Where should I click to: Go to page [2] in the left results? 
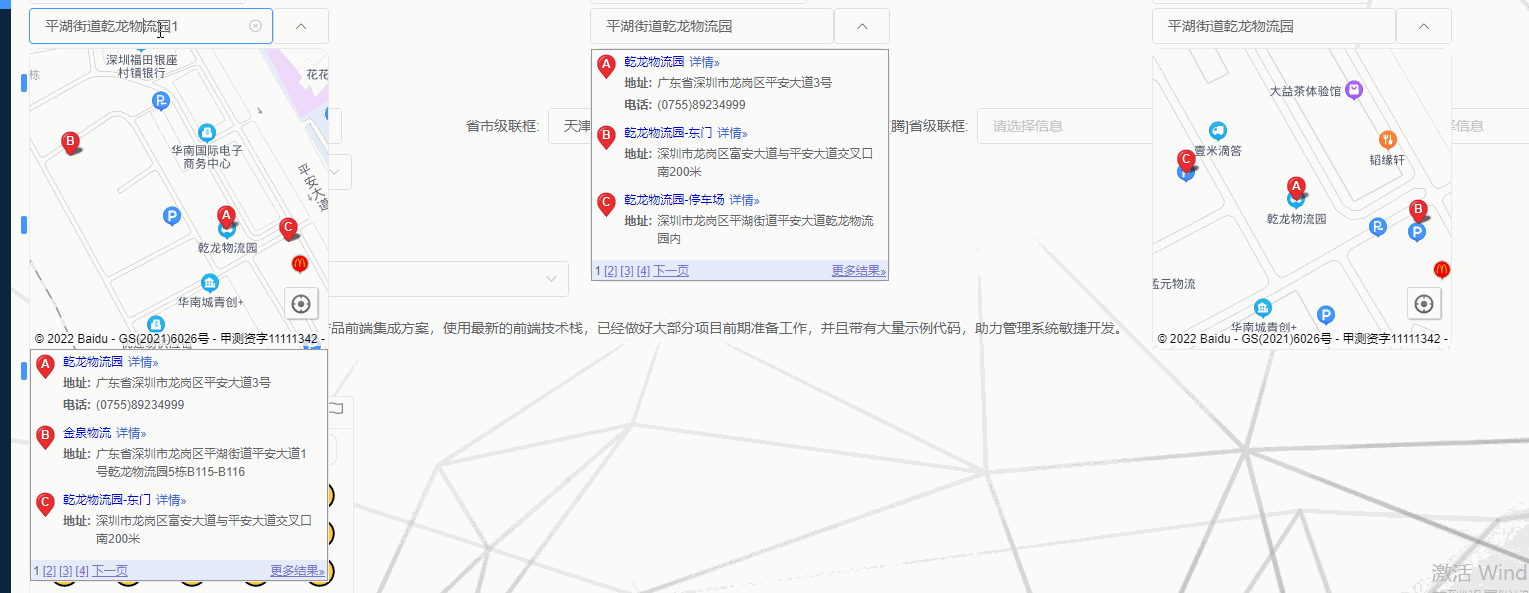[49, 571]
